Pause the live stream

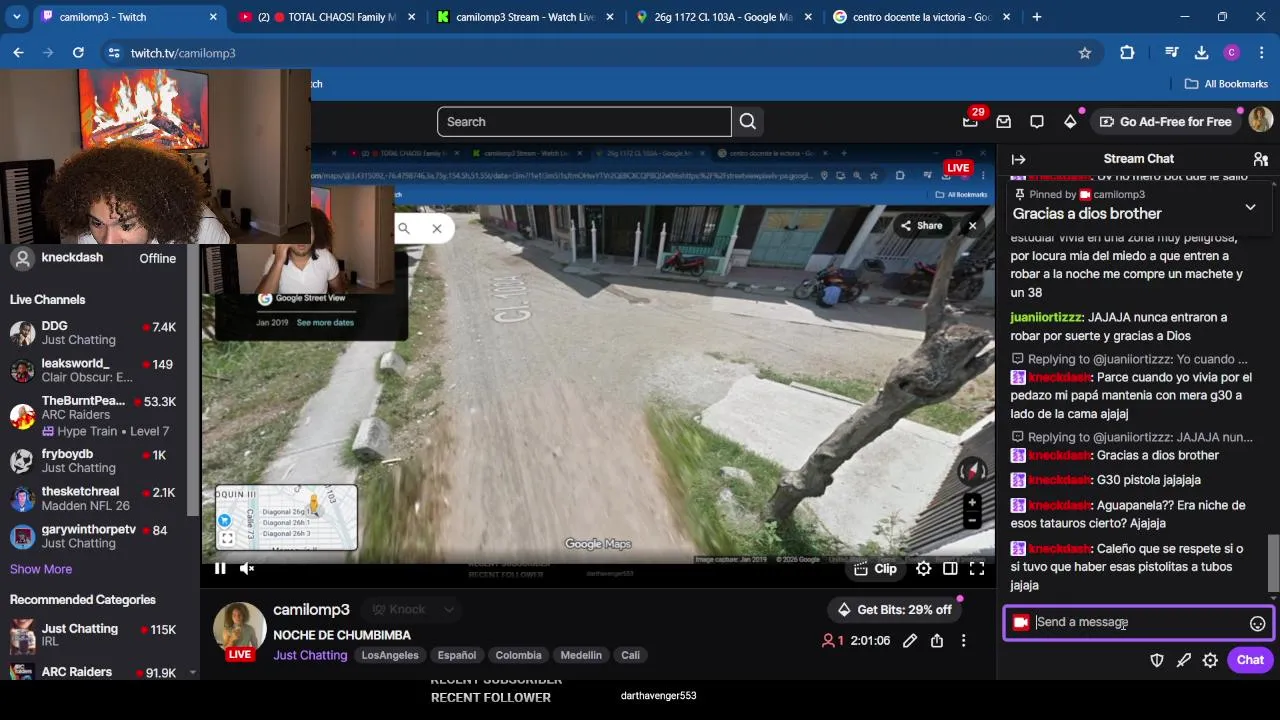(x=220, y=568)
